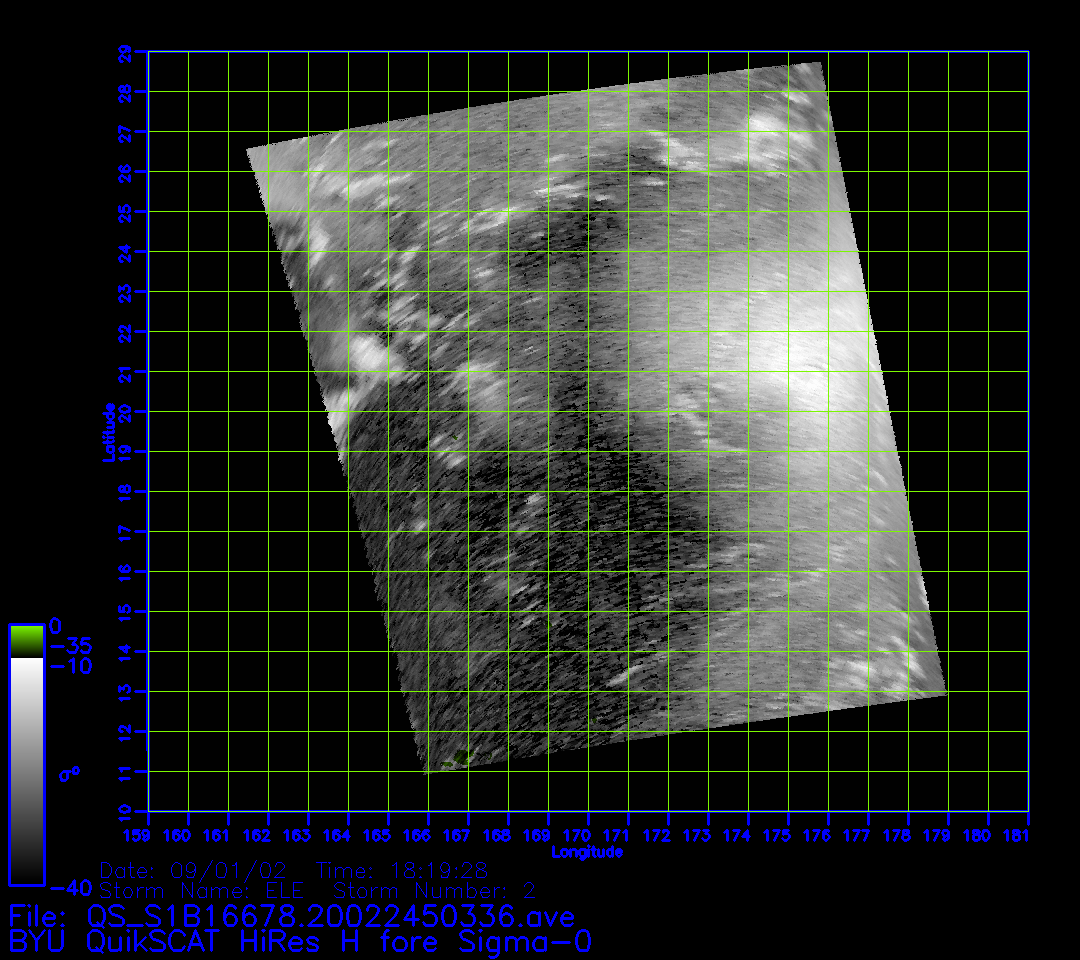Click the longitude tick label 170
The image size is (1080, 960).
click(x=588, y=836)
